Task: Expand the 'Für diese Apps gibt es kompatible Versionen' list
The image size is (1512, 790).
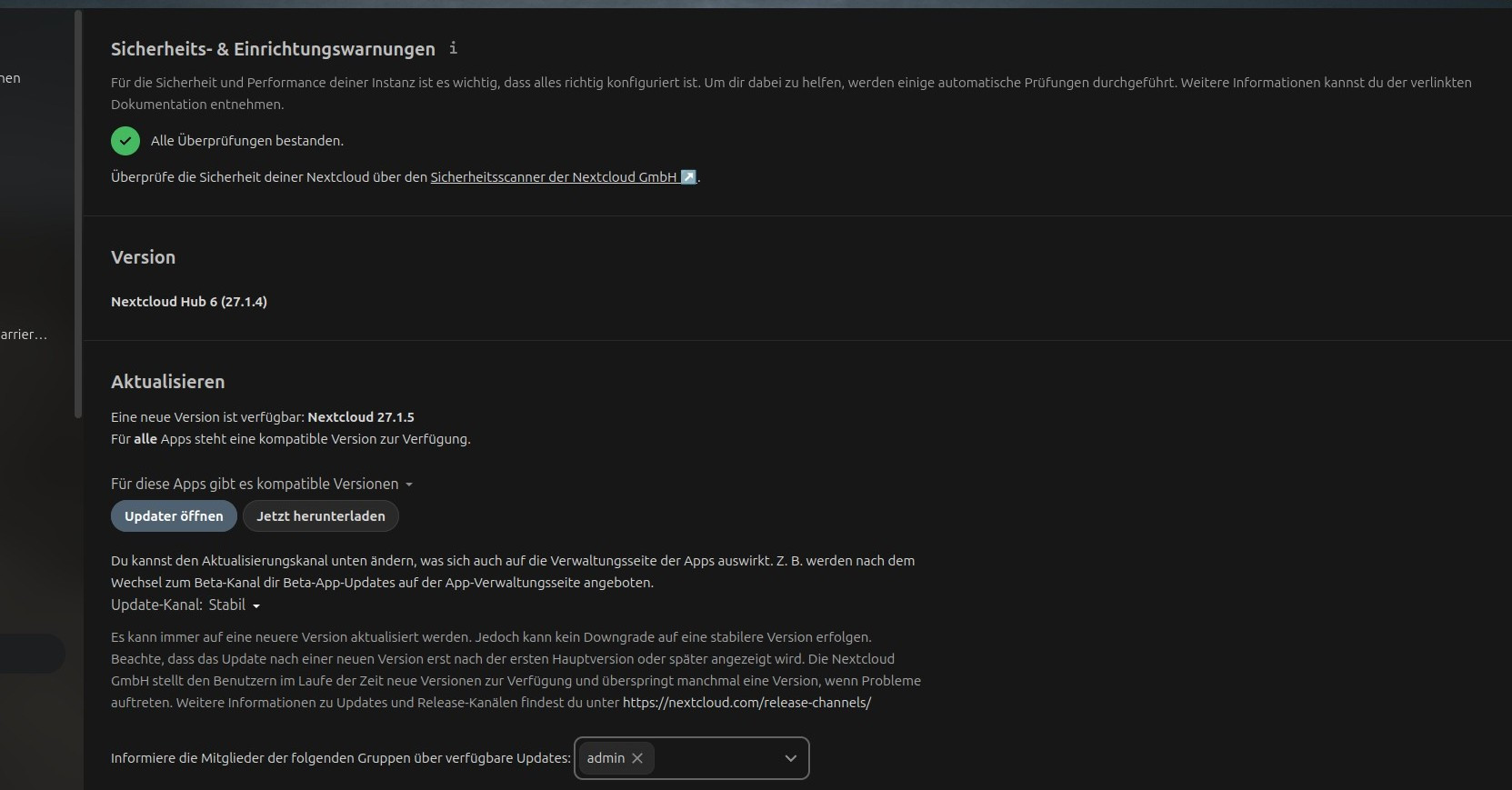Action: 262,484
